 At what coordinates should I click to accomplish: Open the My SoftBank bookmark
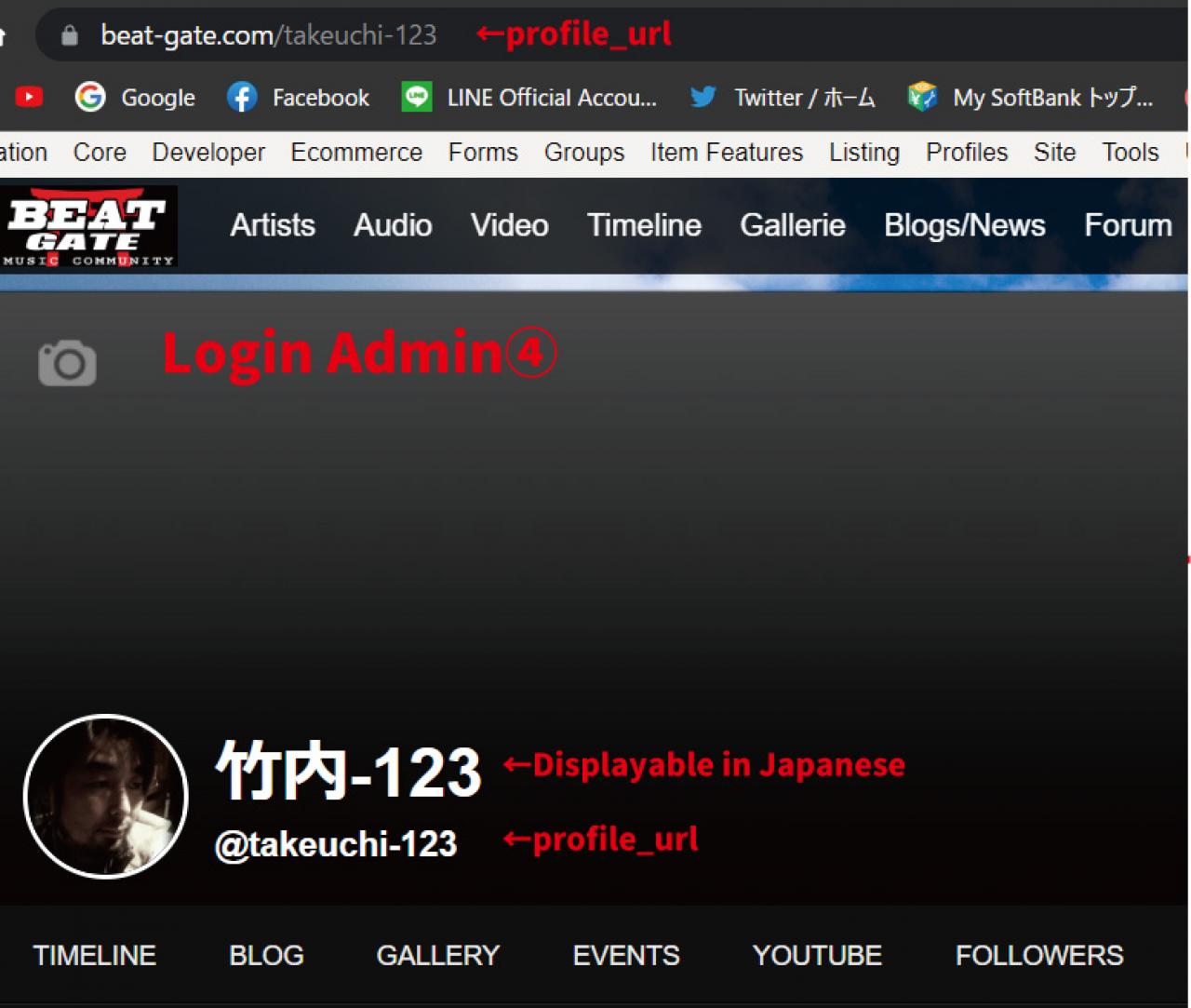point(1030,97)
